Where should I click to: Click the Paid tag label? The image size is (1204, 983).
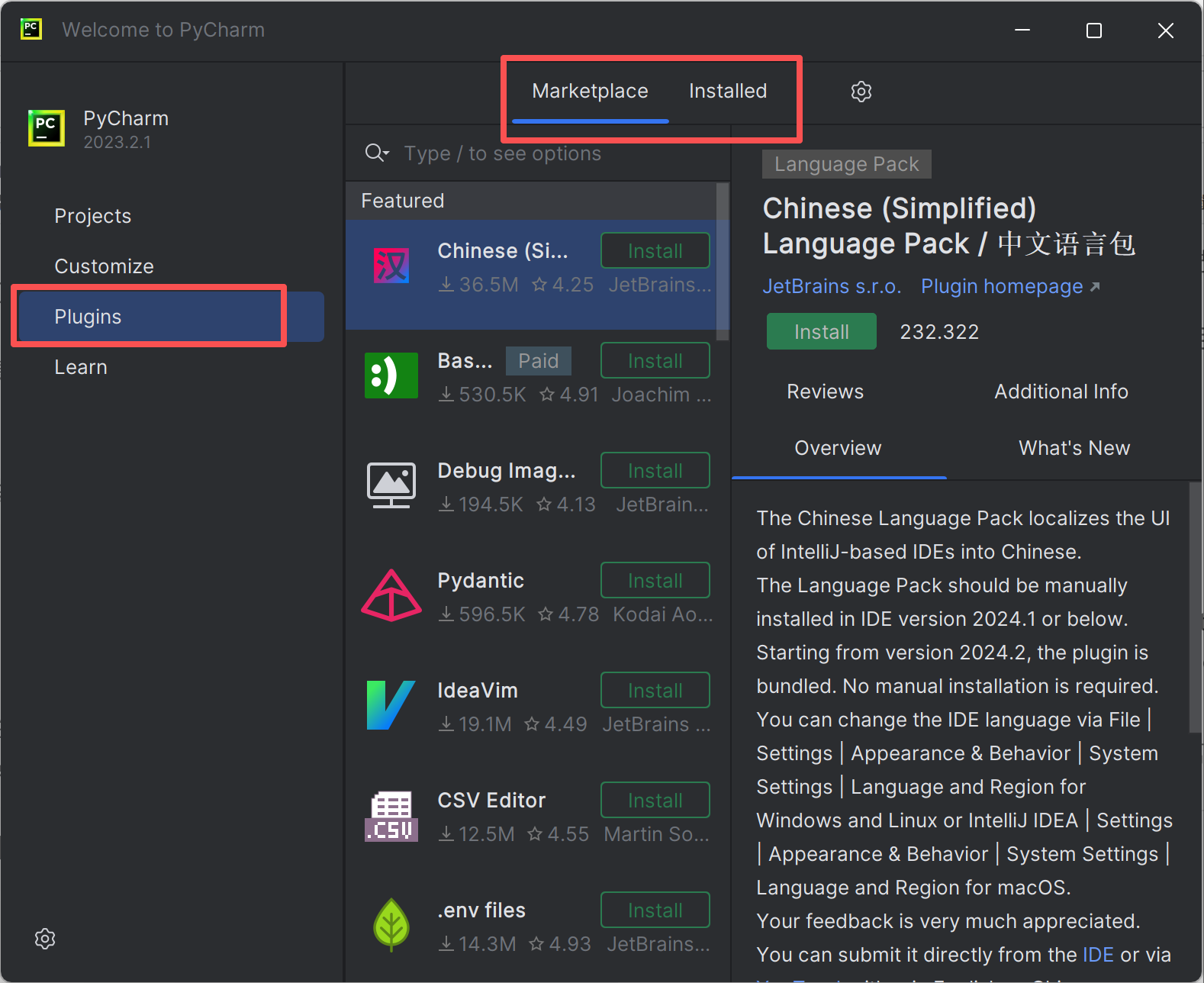539,361
